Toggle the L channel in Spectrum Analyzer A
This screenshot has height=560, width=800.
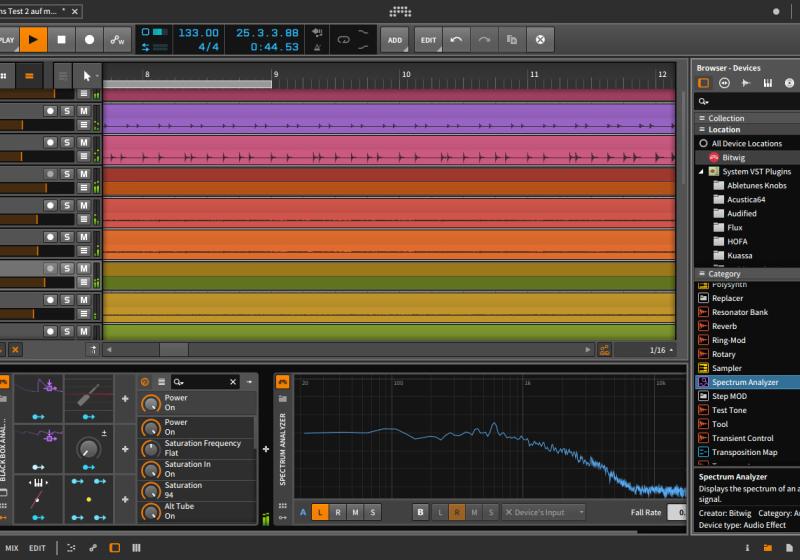319,512
